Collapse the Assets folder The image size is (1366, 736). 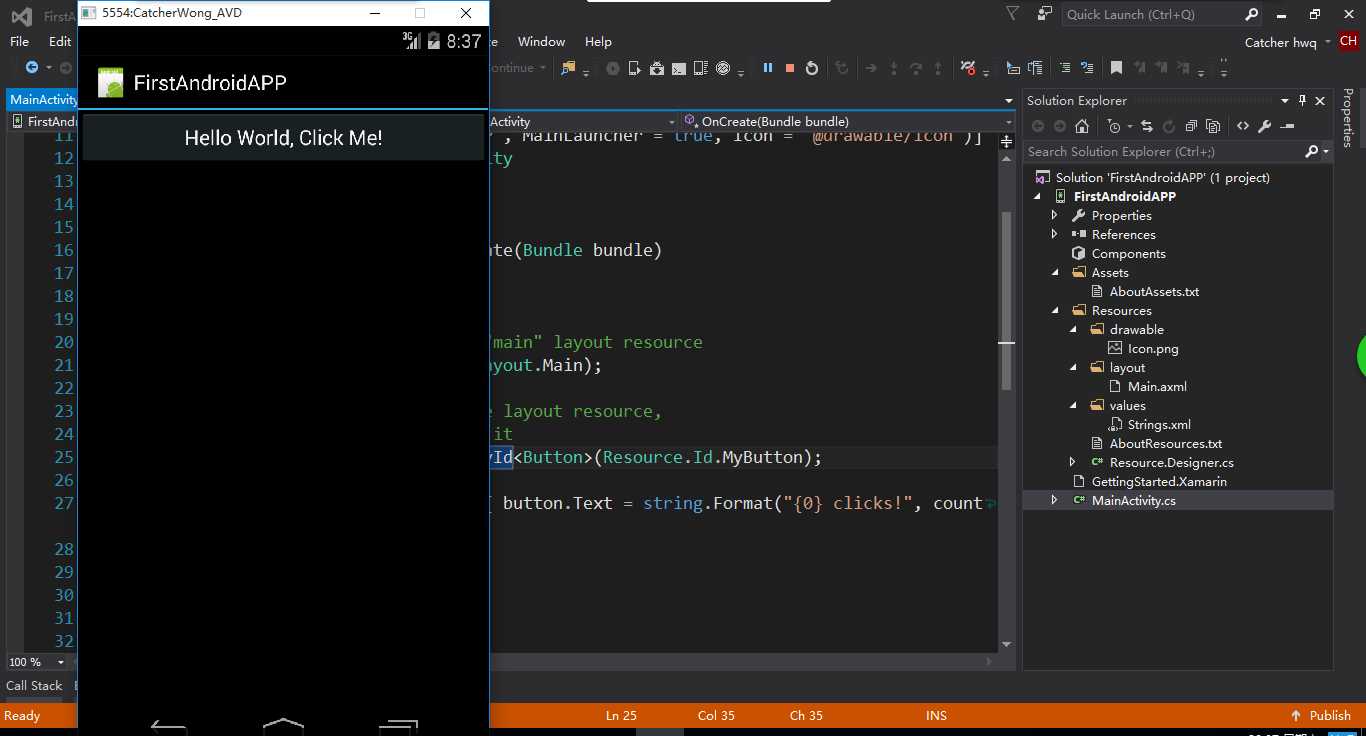click(x=1054, y=272)
